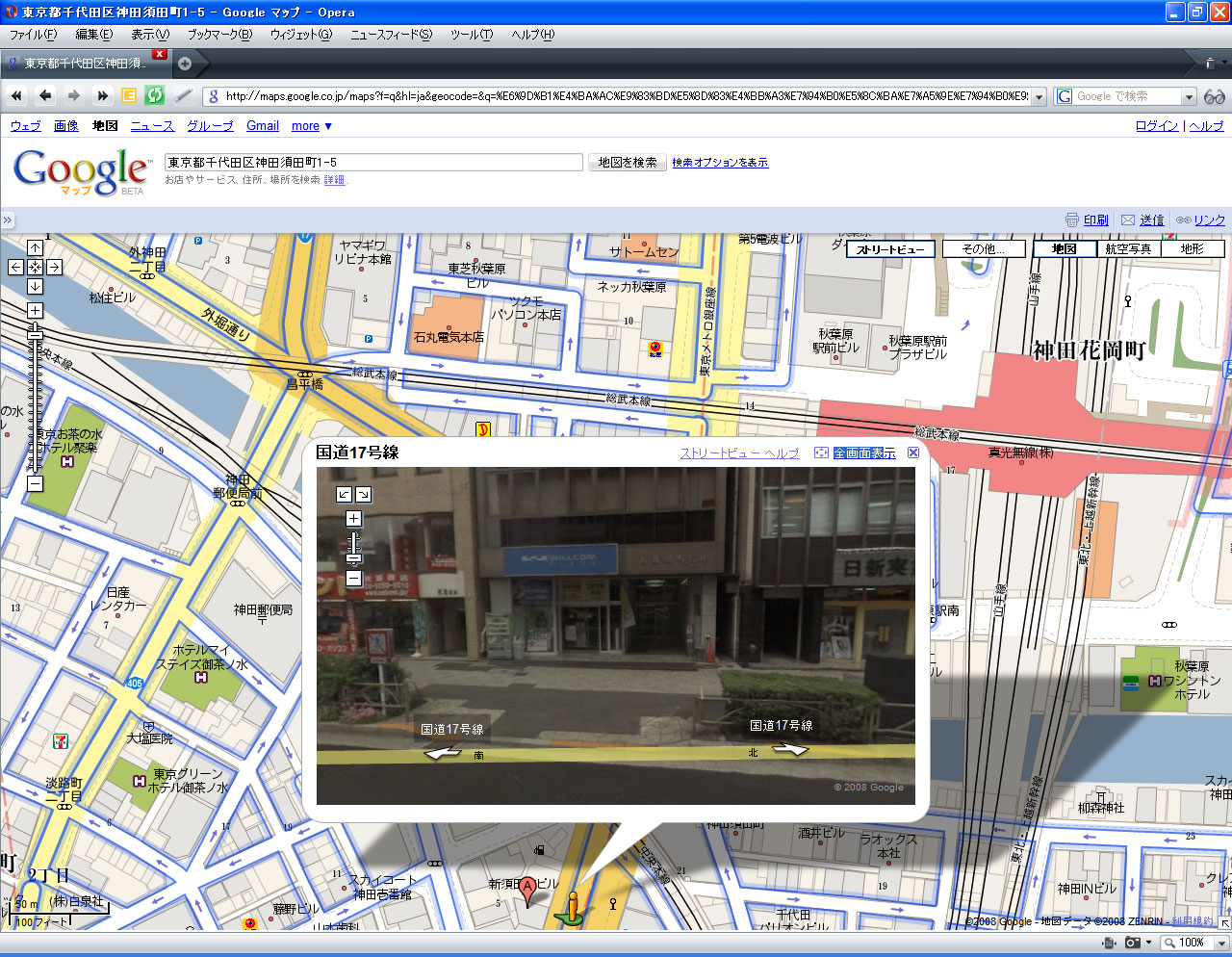Expand the left side panel chevron
Viewport: 1232px width, 957px height.
[7, 220]
